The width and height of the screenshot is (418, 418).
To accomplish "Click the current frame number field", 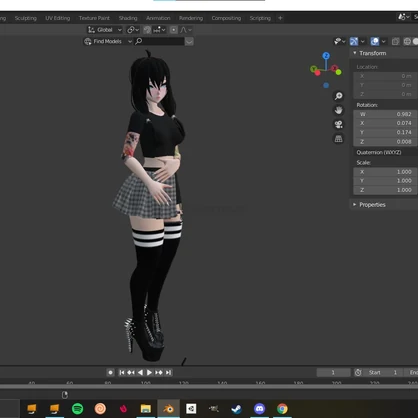I will click(333, 372).
